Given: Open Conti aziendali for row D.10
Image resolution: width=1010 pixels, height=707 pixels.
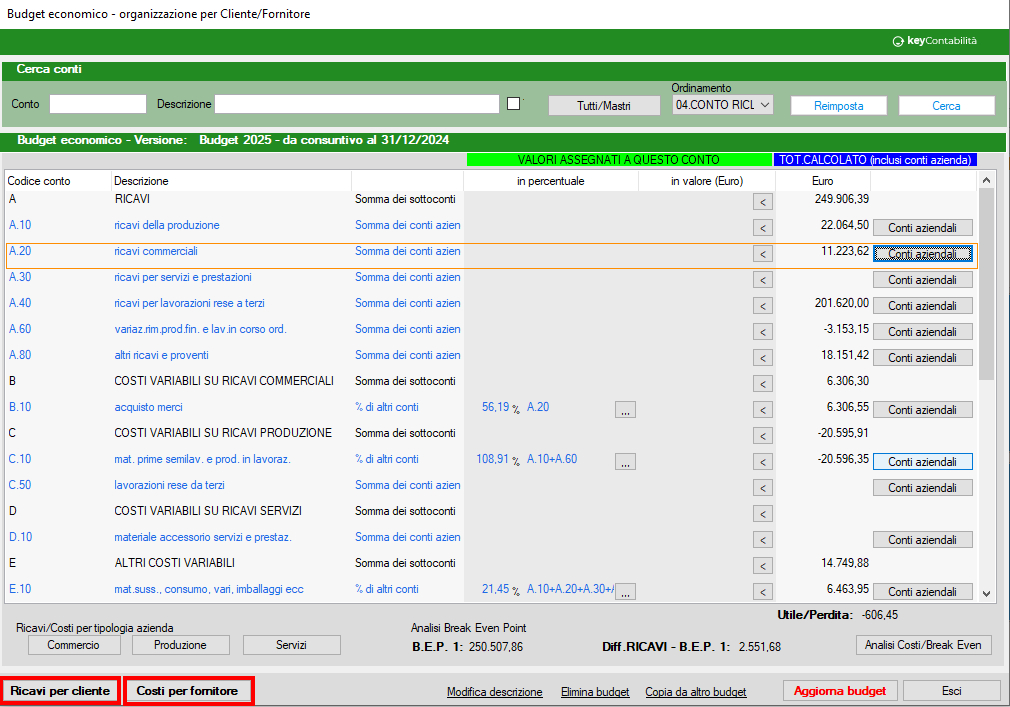Looking at the screenshot, I should point(922,540).
